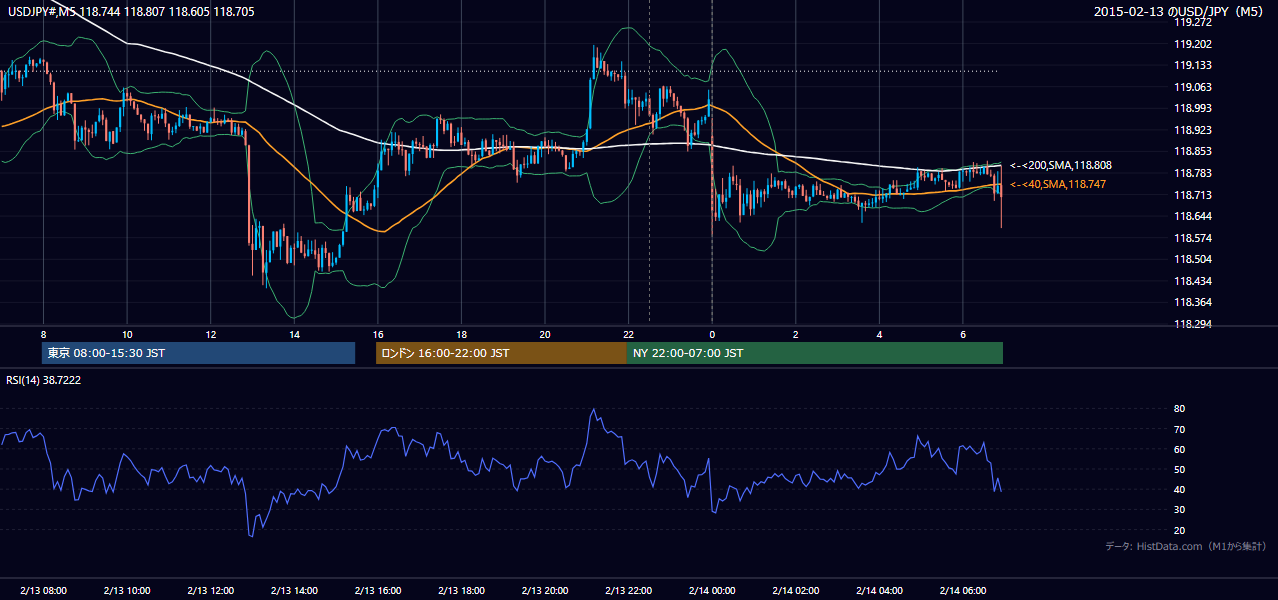Click hour tick 18 under the price chart

pyautogui.click(x=461, y=333)
